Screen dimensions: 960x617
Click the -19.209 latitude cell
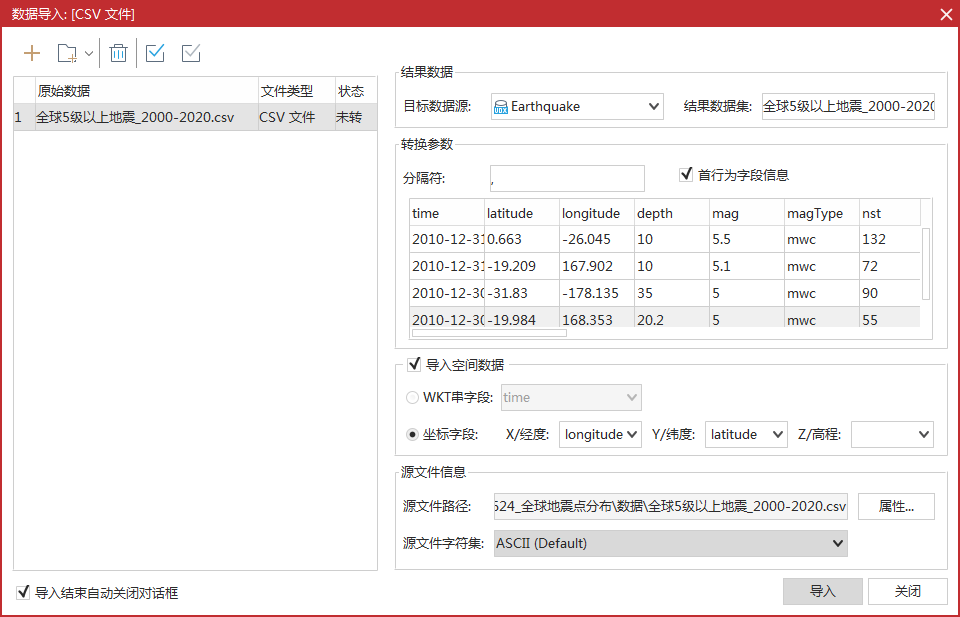point(522,266)
